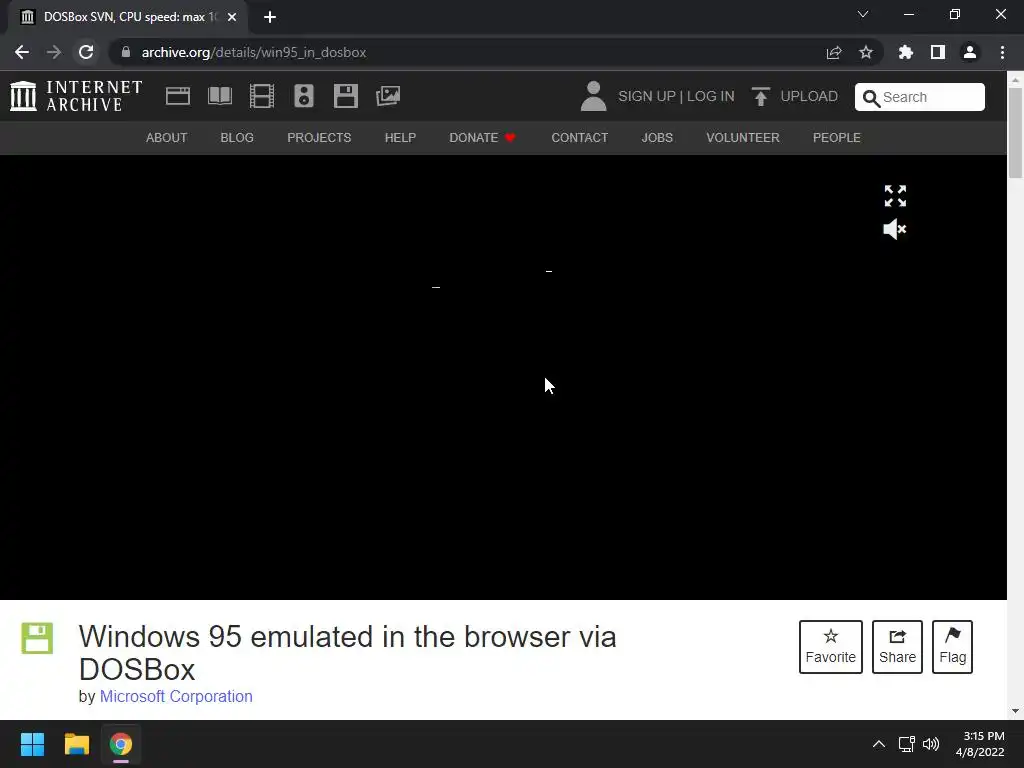Image resolution: width=1024 pixels, height=768 pixels.
Task: Select the DOSBox SVN browser tab
Action: coord(127,17)
